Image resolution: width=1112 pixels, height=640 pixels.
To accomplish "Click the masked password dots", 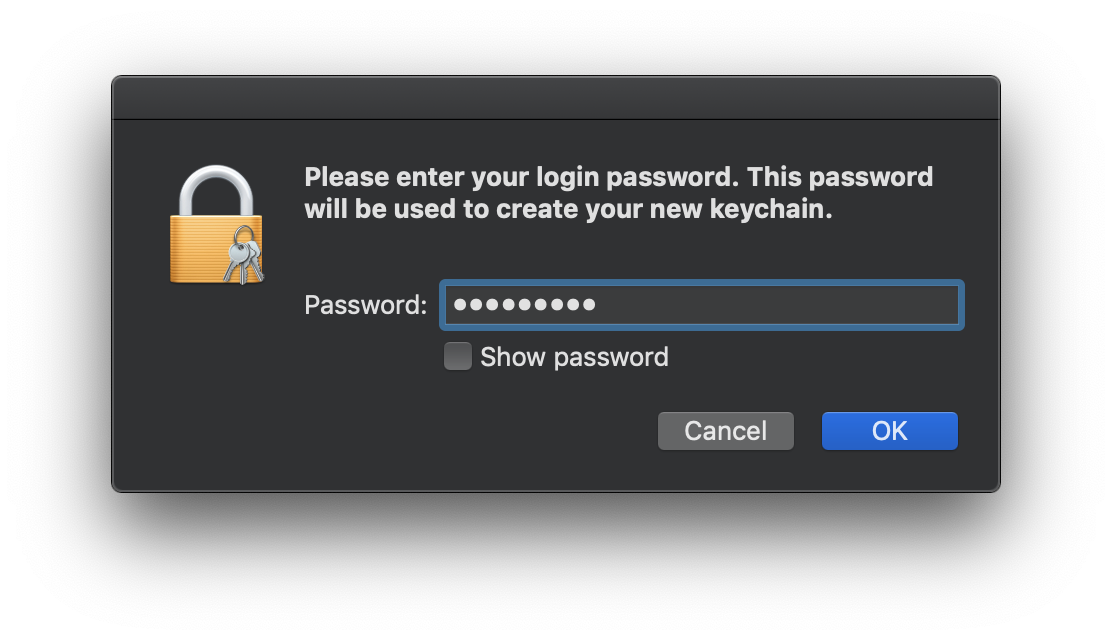I will (x=524, y=305).
